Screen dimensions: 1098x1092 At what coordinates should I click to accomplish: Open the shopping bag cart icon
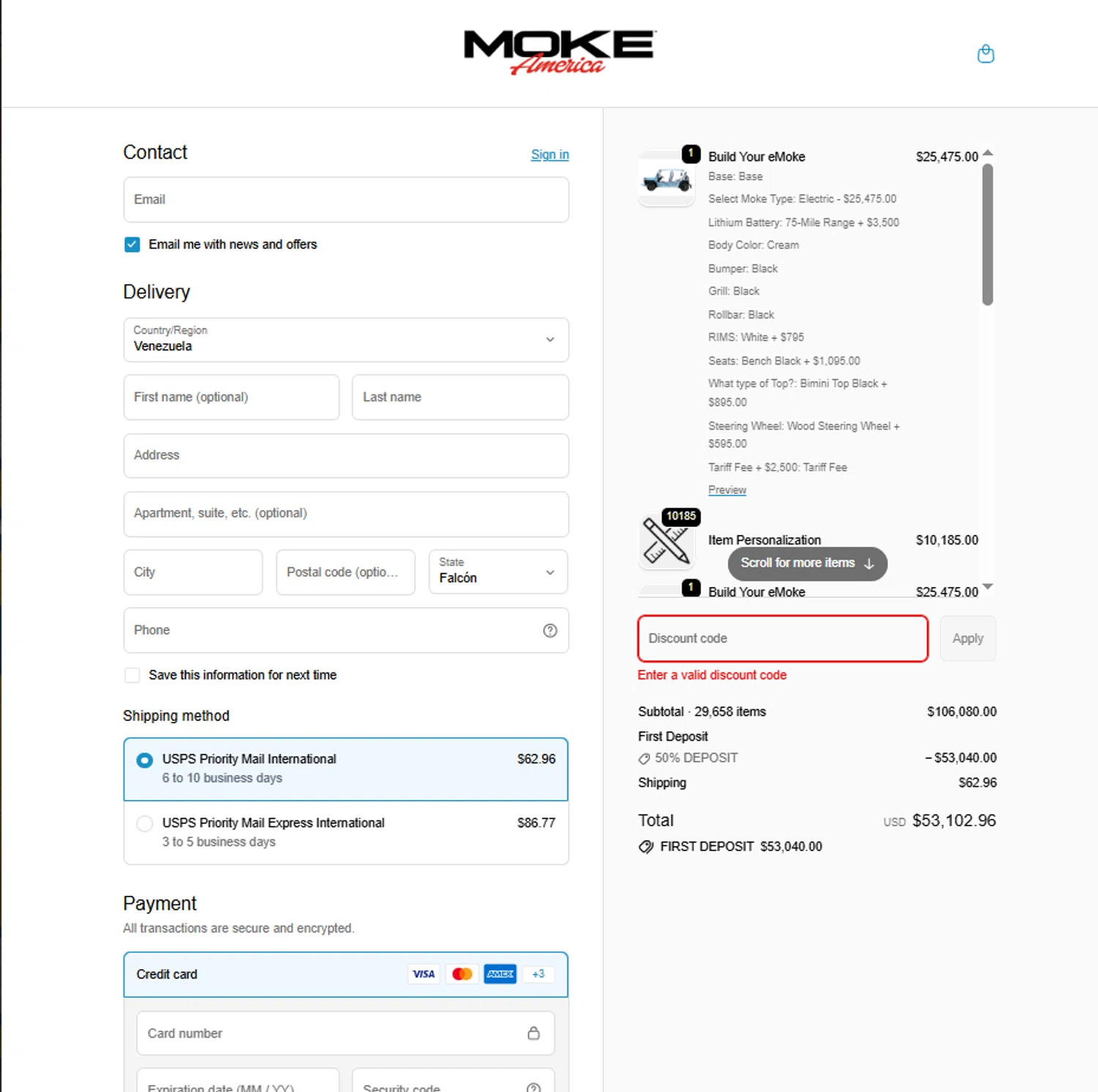[x=985, y=53]
